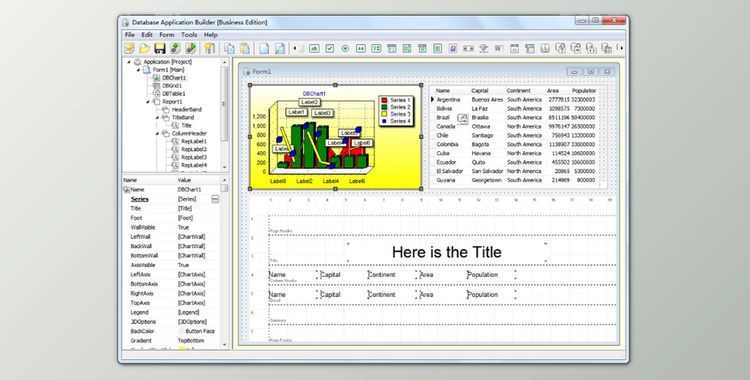Viewport: 750px width, 380px height.
Task: Click the lock icon over the data grid
Action: pos(463,119)
